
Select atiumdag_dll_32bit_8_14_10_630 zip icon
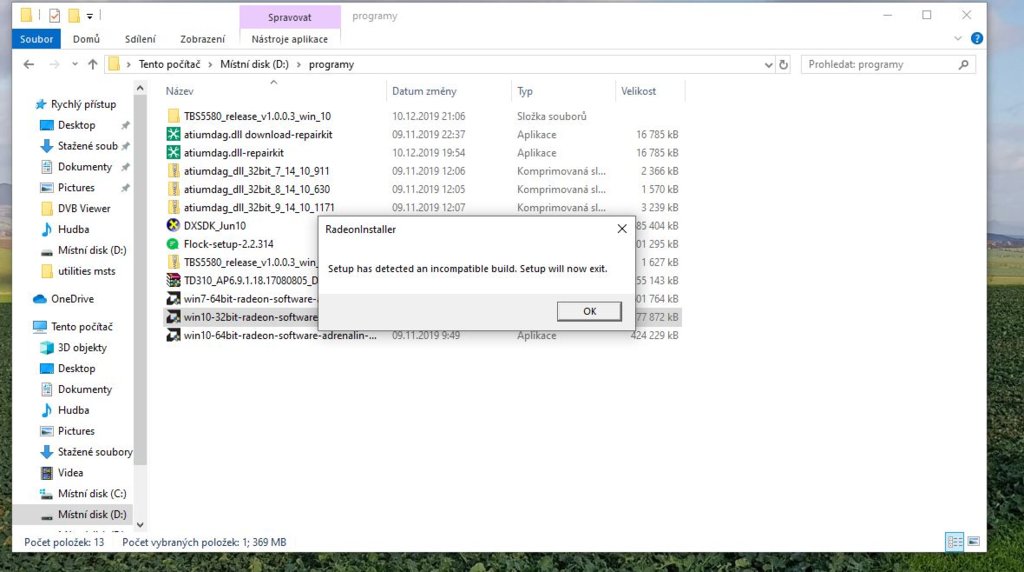(173, 189)
